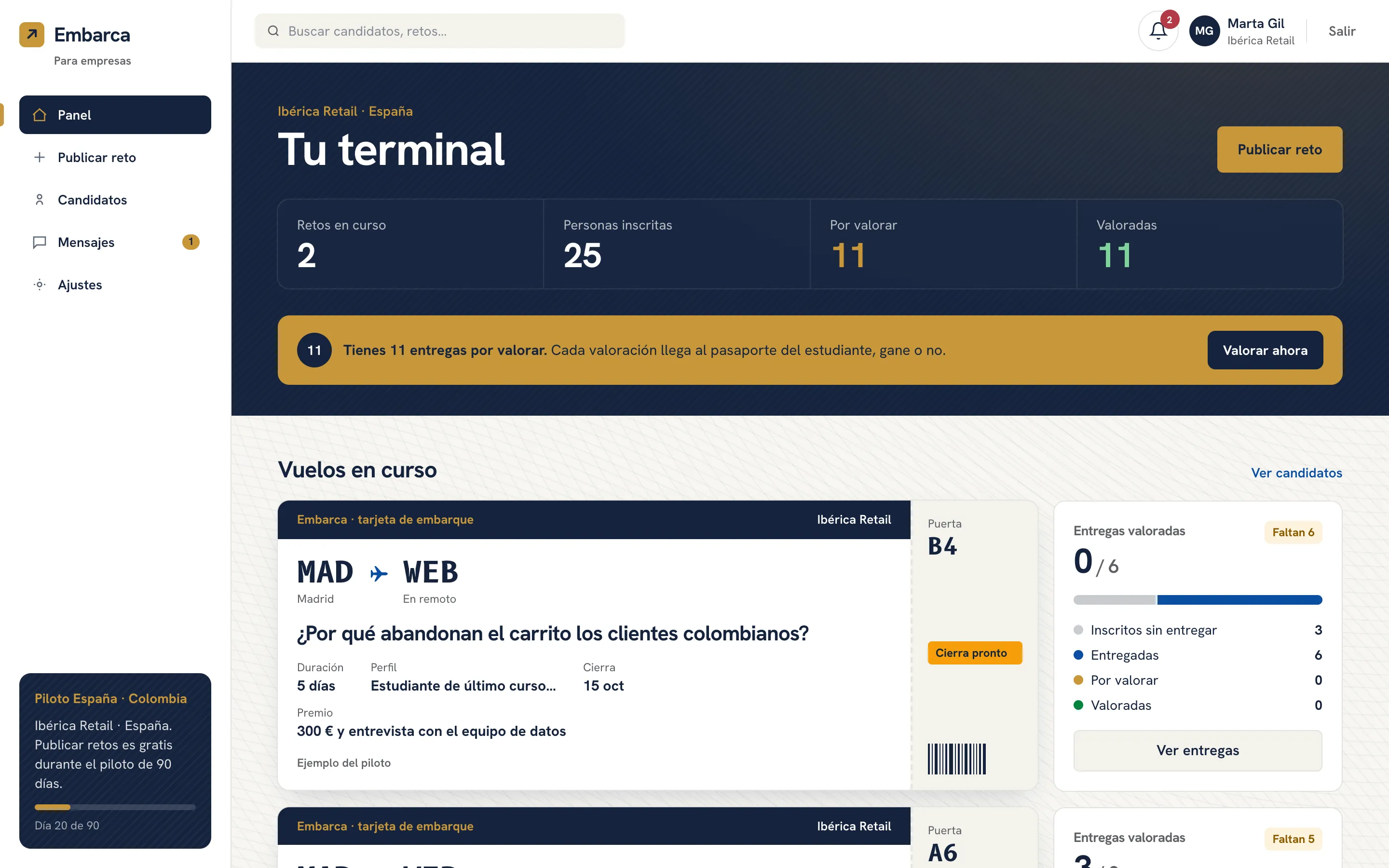This screenshot has height=868, width=1389.
Task: Click the yellow Publicar reto button
Action: 1280,149
